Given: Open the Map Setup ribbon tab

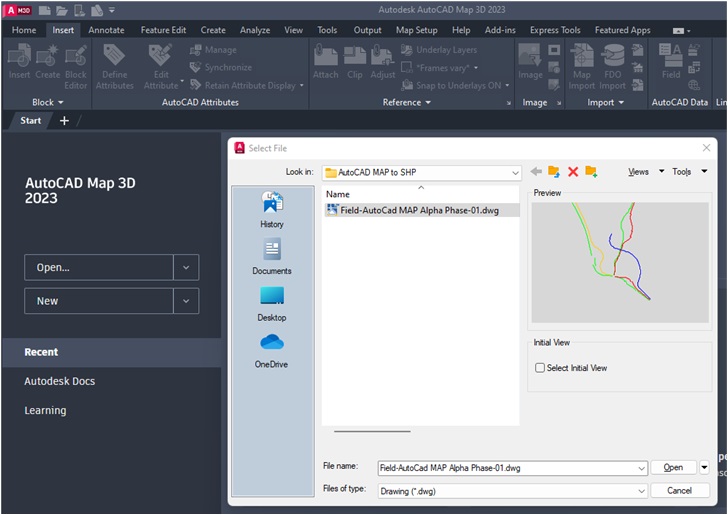Looking at the screenshot, I should (416, 30).
